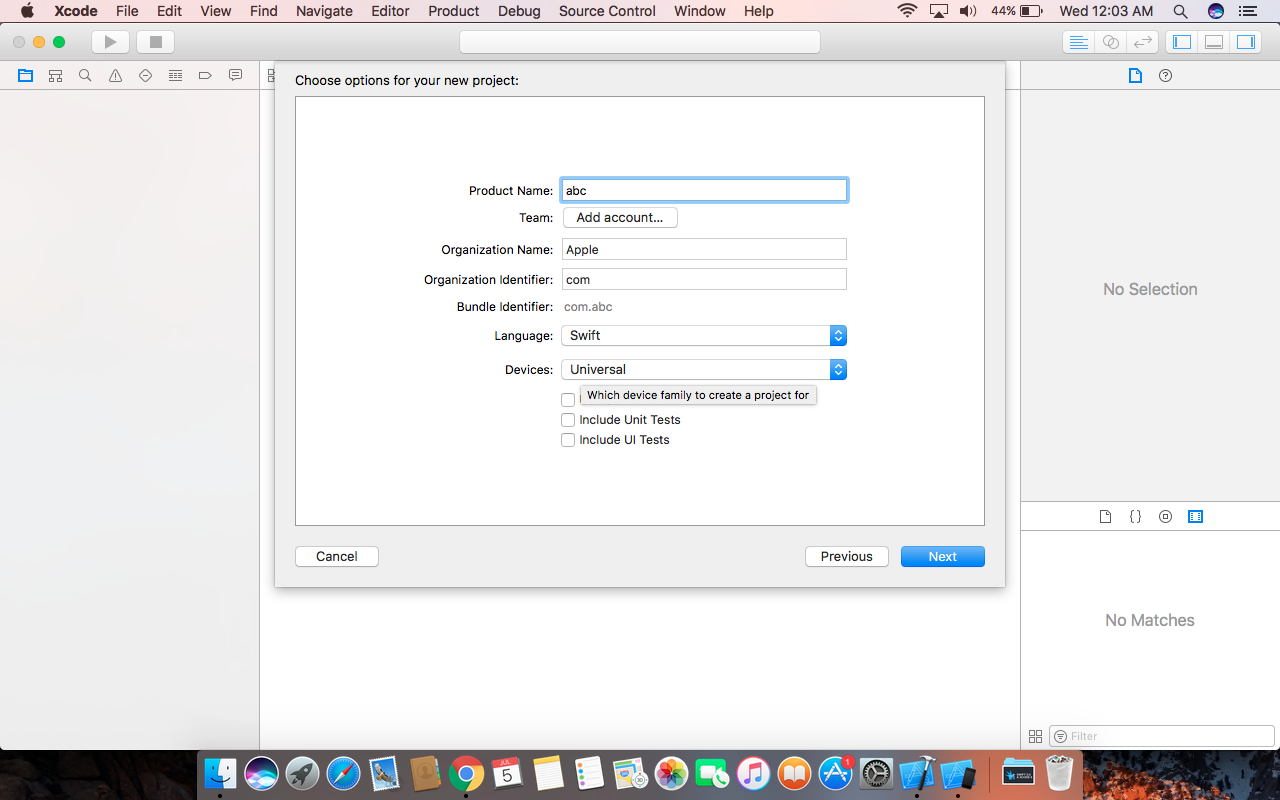Open the Language dropdown showing Swift

pyautogui.click(x=704, y=336)
